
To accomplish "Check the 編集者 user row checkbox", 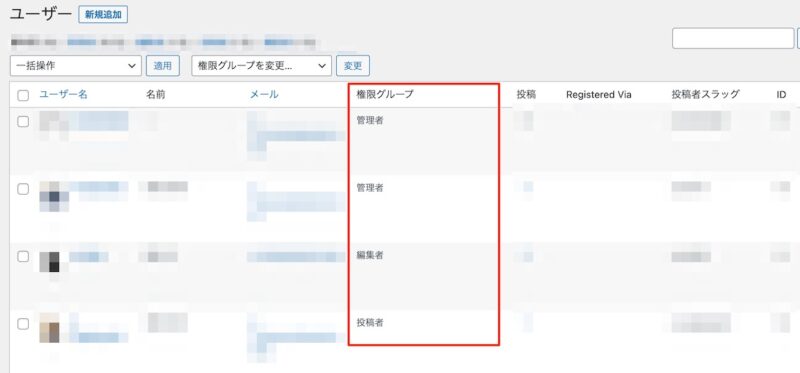I will point(23,257).
